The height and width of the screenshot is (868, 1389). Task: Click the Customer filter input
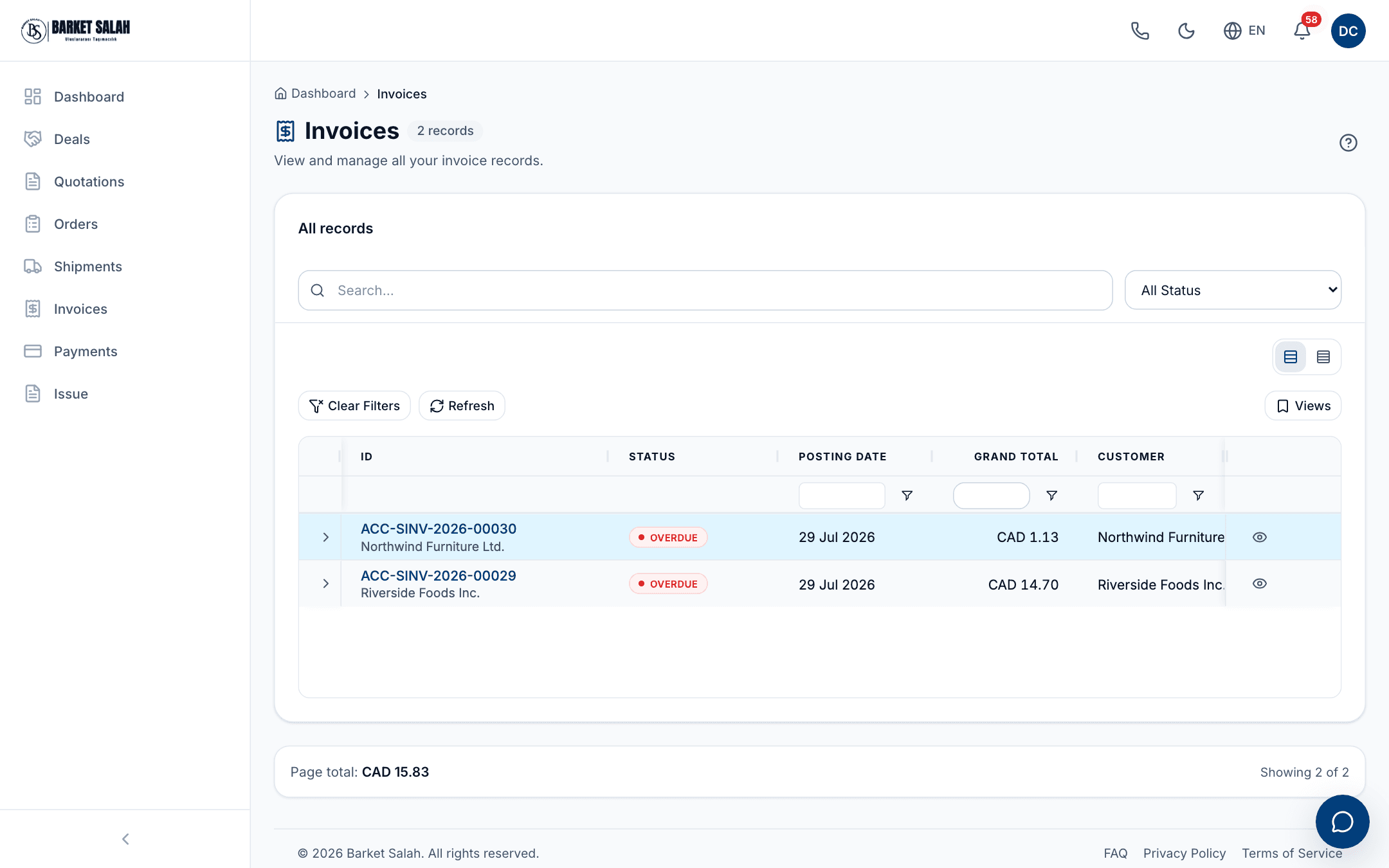1137,495
